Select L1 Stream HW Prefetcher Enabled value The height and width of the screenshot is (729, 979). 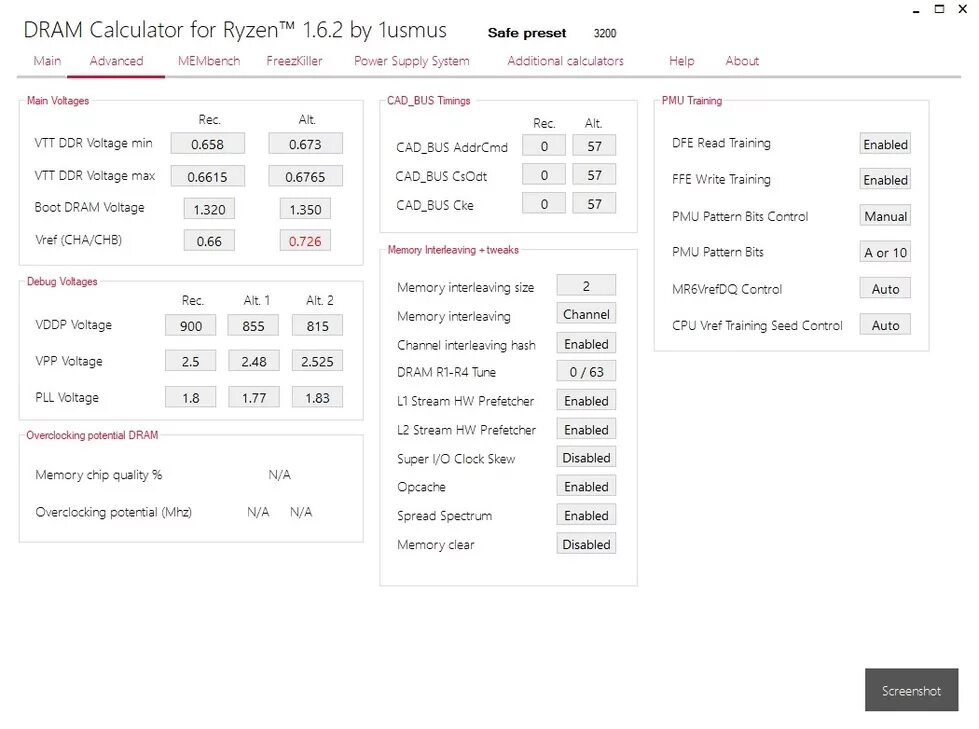[x=586, y=401]
